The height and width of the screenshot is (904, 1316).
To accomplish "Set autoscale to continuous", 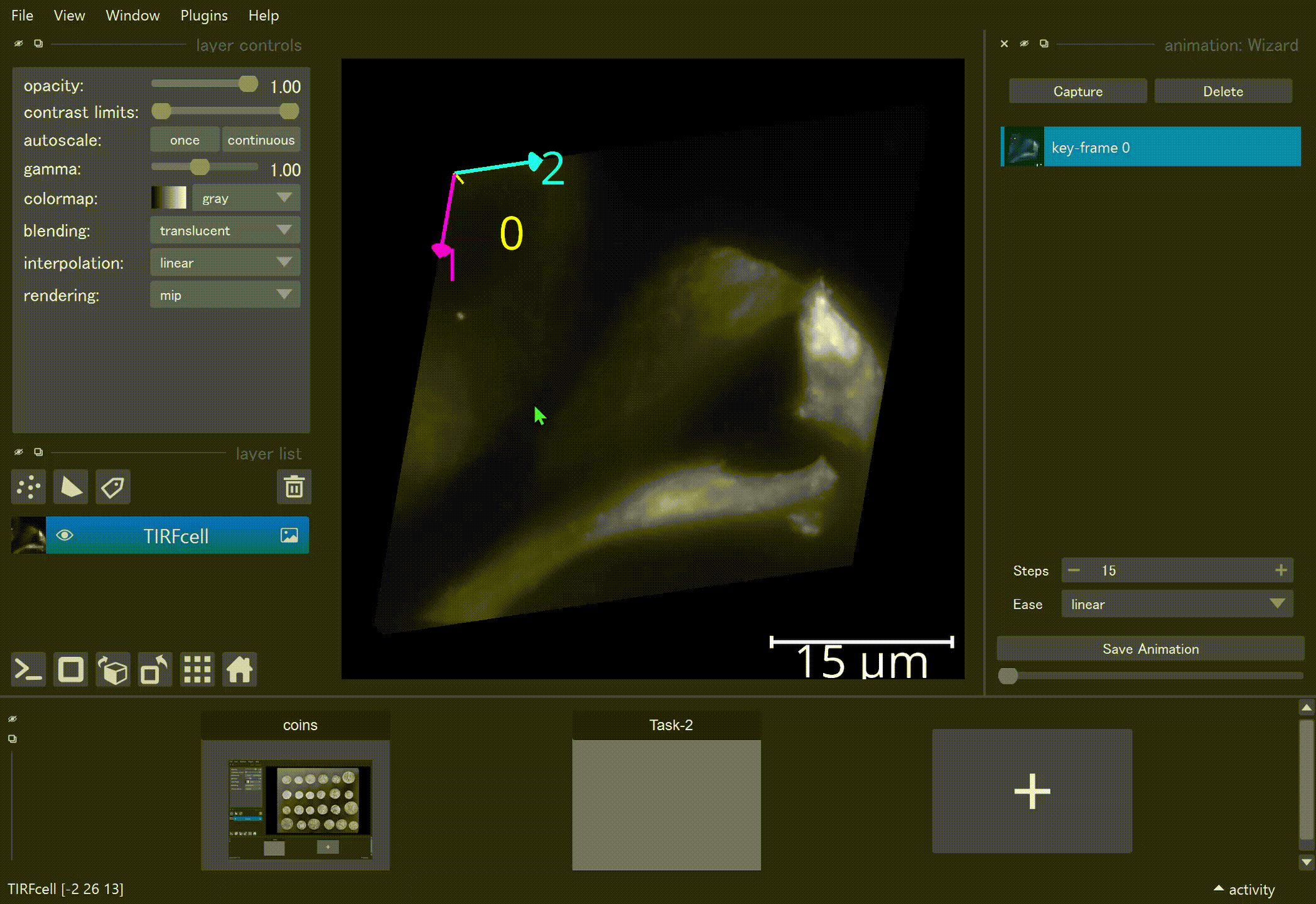I will [x=261, y=140].
